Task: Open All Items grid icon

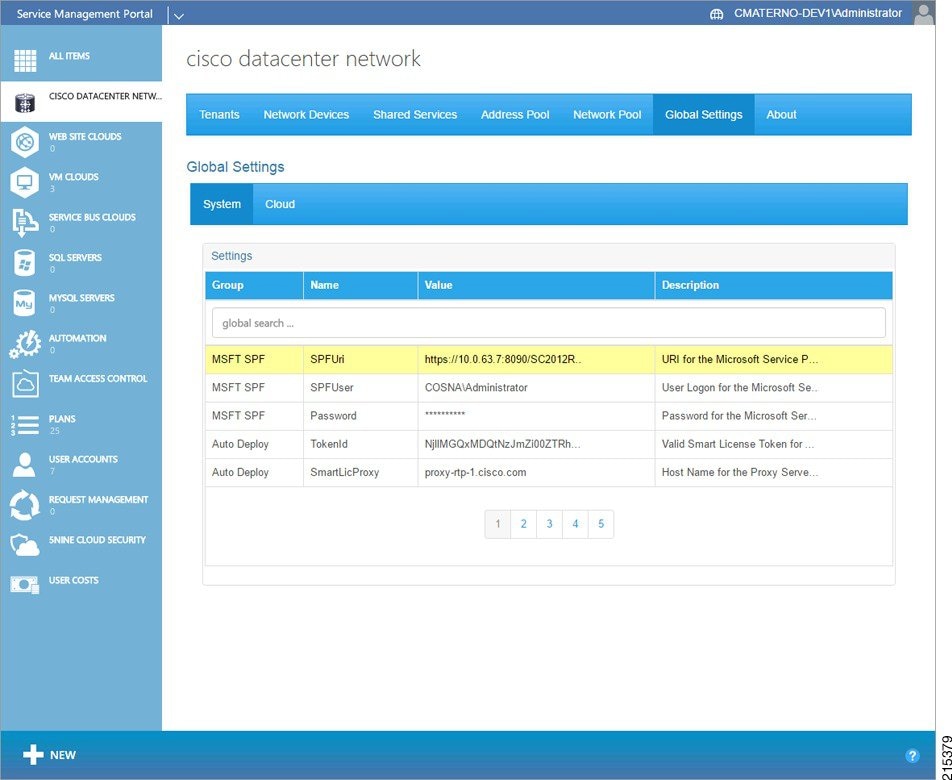Action: point(25,60)
